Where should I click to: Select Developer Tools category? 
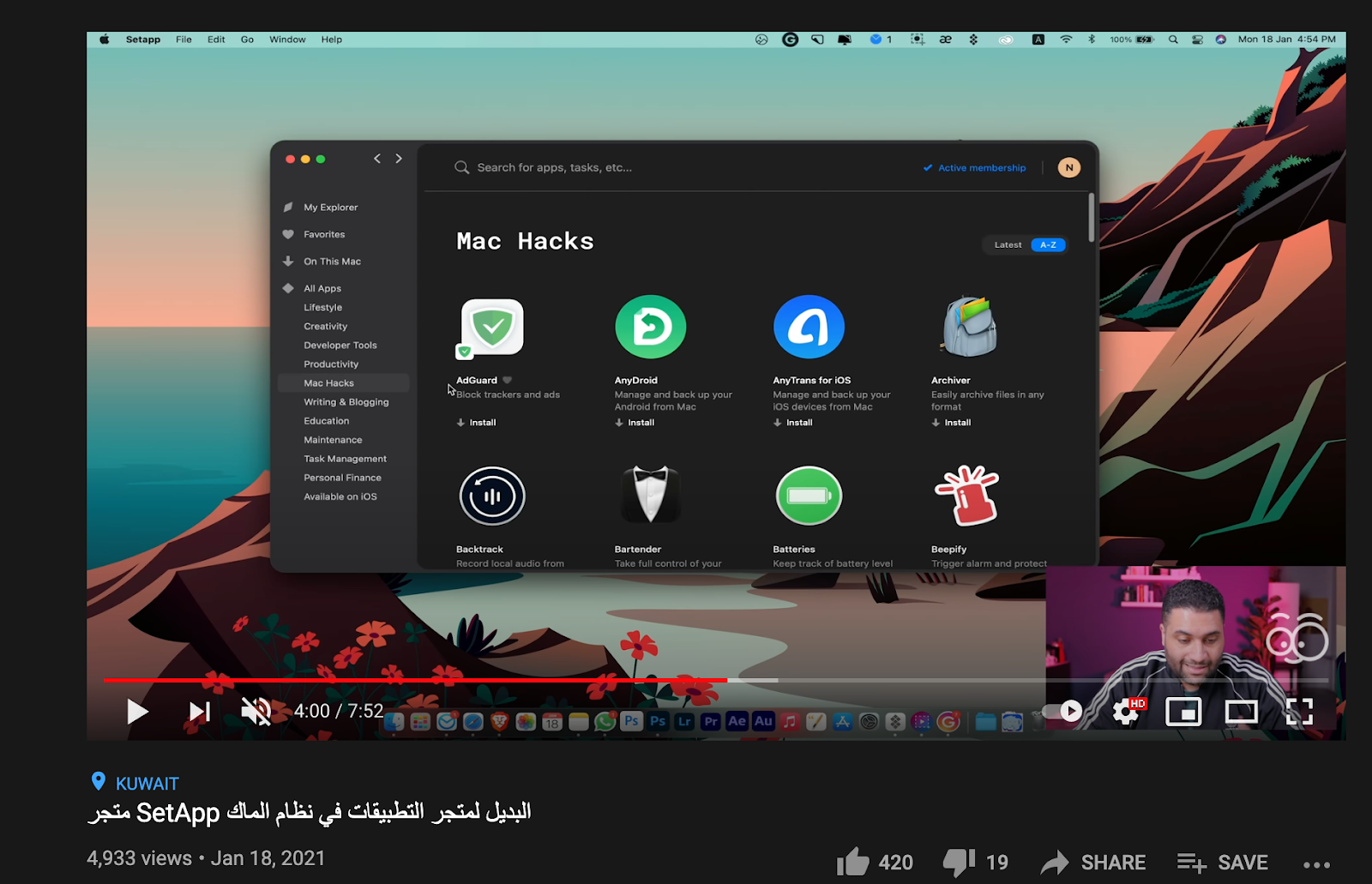click(340, 346)
